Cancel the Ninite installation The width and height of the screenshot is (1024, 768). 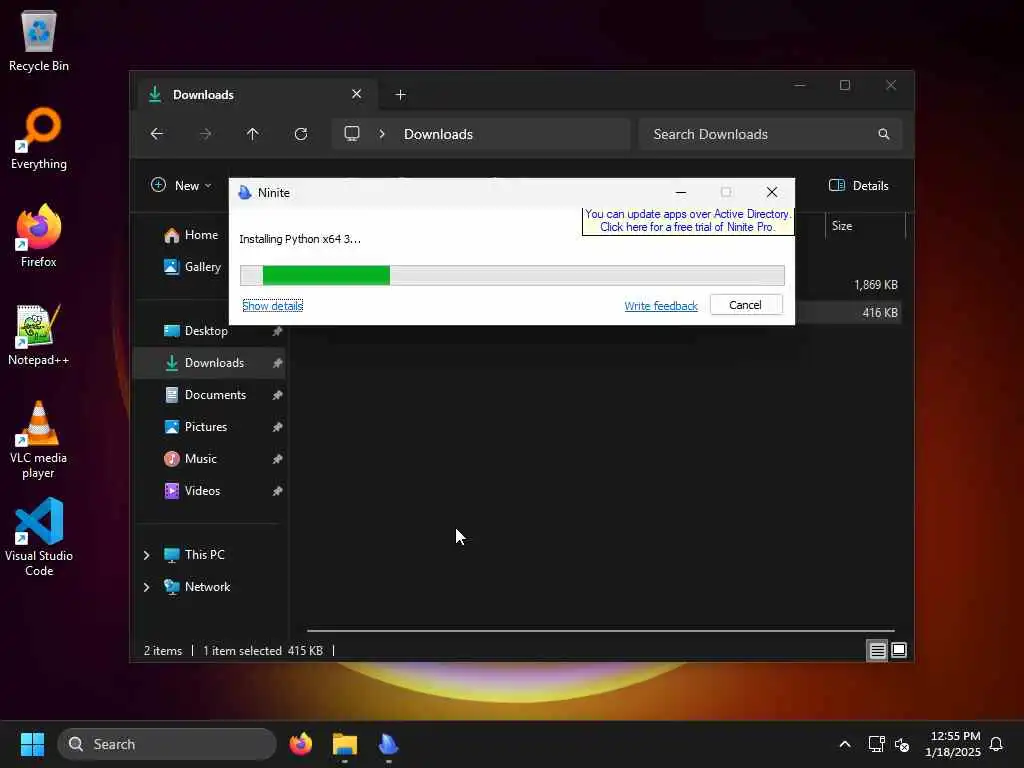(x=746, y=305)
